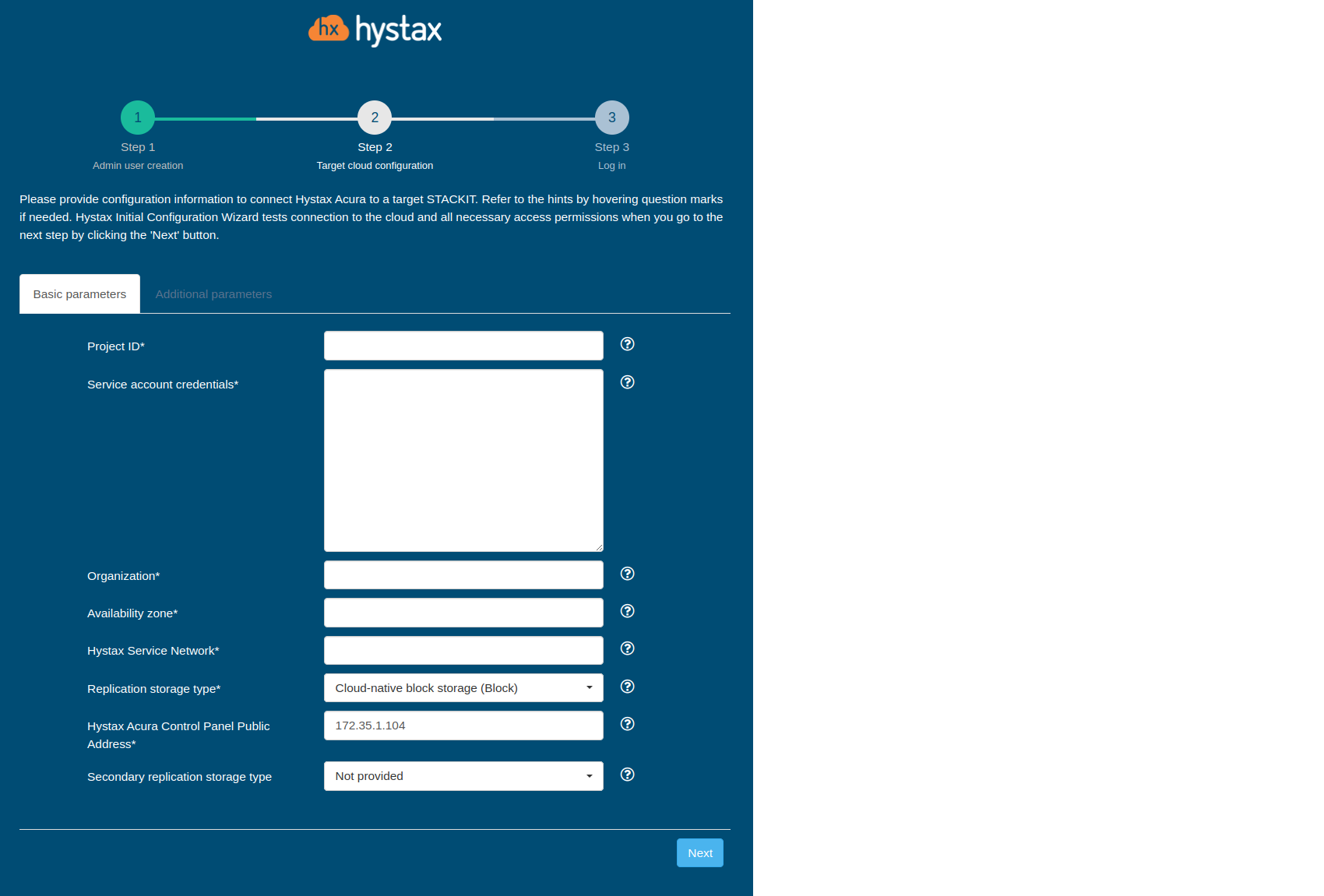Click the Next button
The height and width of the screenshot is (896, 1324).
tap(700, 853)
